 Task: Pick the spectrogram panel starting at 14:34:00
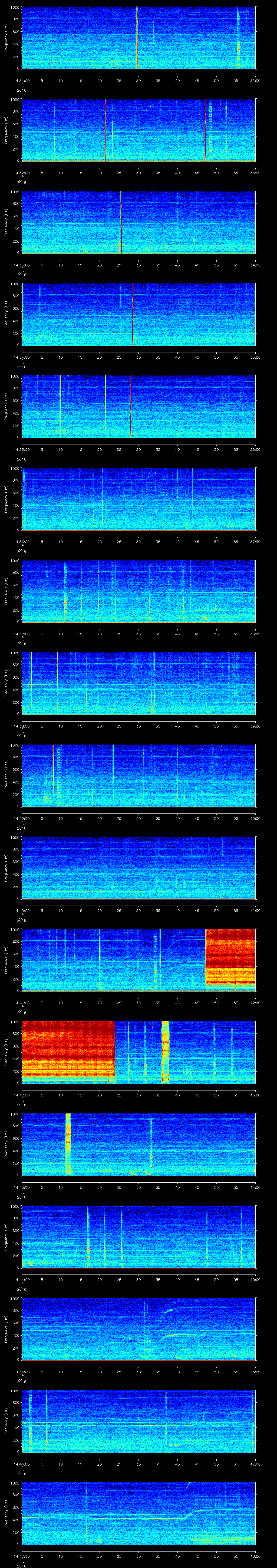pyautogui.click(x=139, y=315)
